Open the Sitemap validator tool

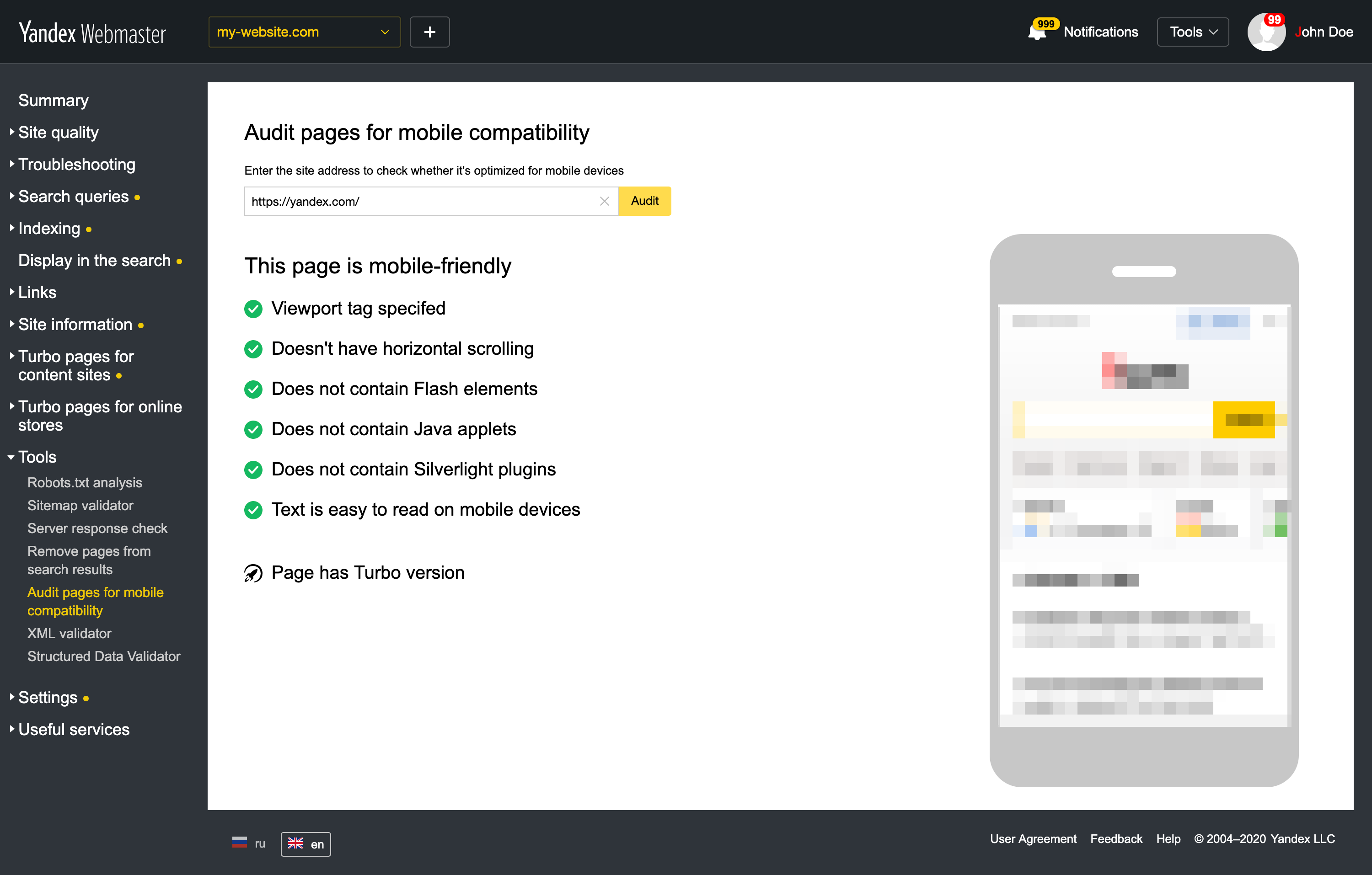click(80, 505)
